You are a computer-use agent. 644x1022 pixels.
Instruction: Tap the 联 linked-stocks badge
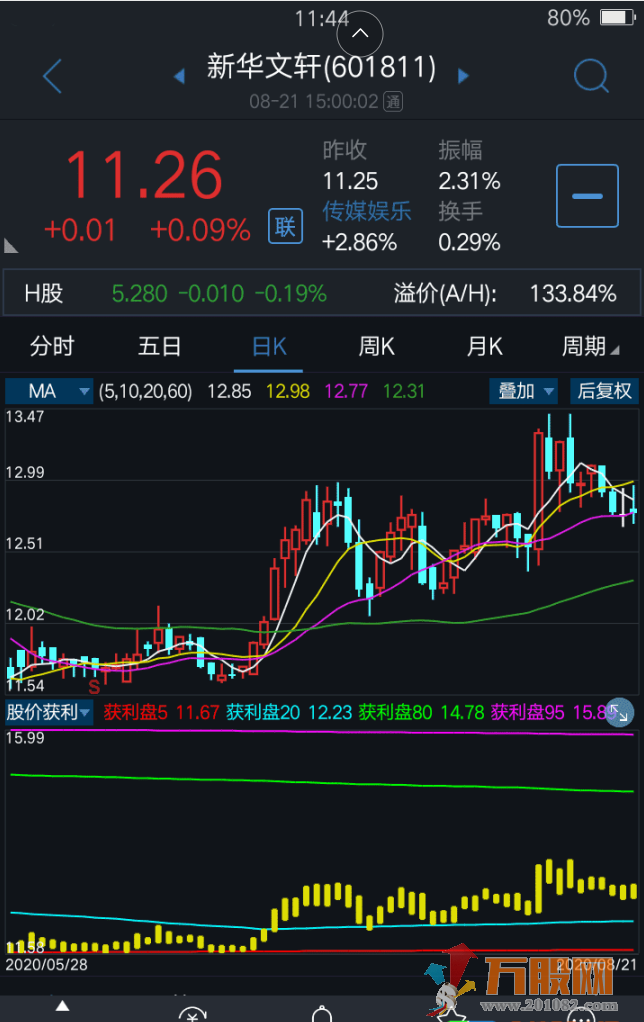pos(285,226)
